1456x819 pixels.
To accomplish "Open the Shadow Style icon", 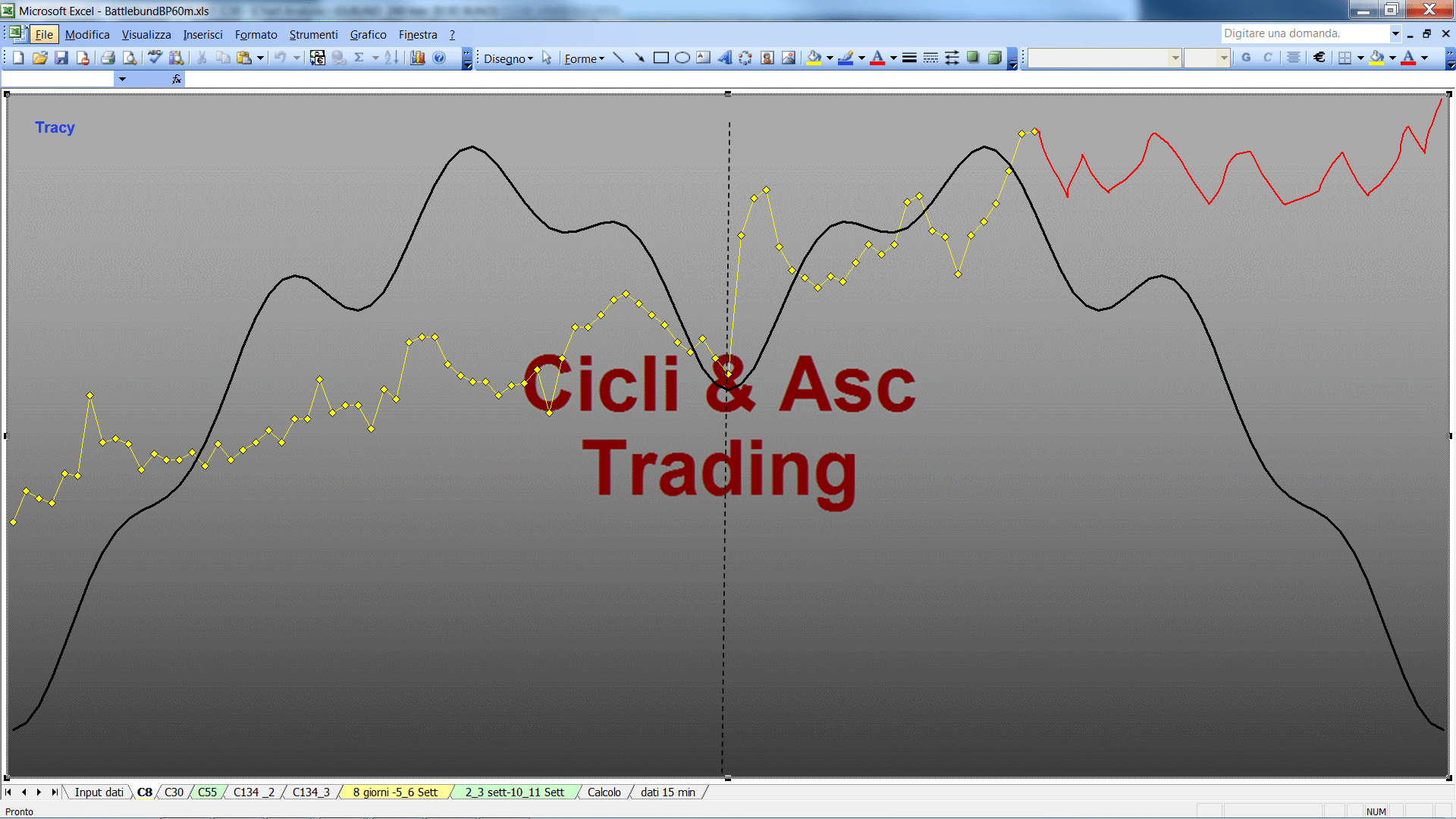I will coord(973,58).
